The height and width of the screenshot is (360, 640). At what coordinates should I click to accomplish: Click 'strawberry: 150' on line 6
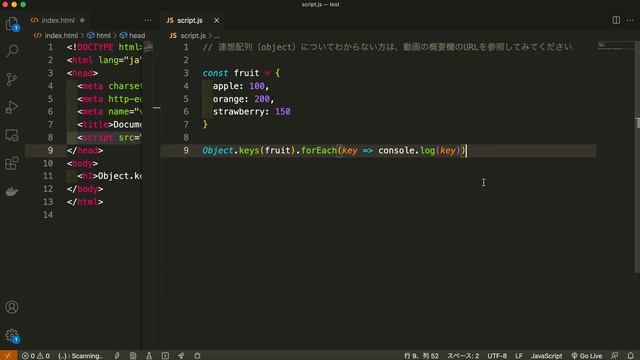(251, 111)
